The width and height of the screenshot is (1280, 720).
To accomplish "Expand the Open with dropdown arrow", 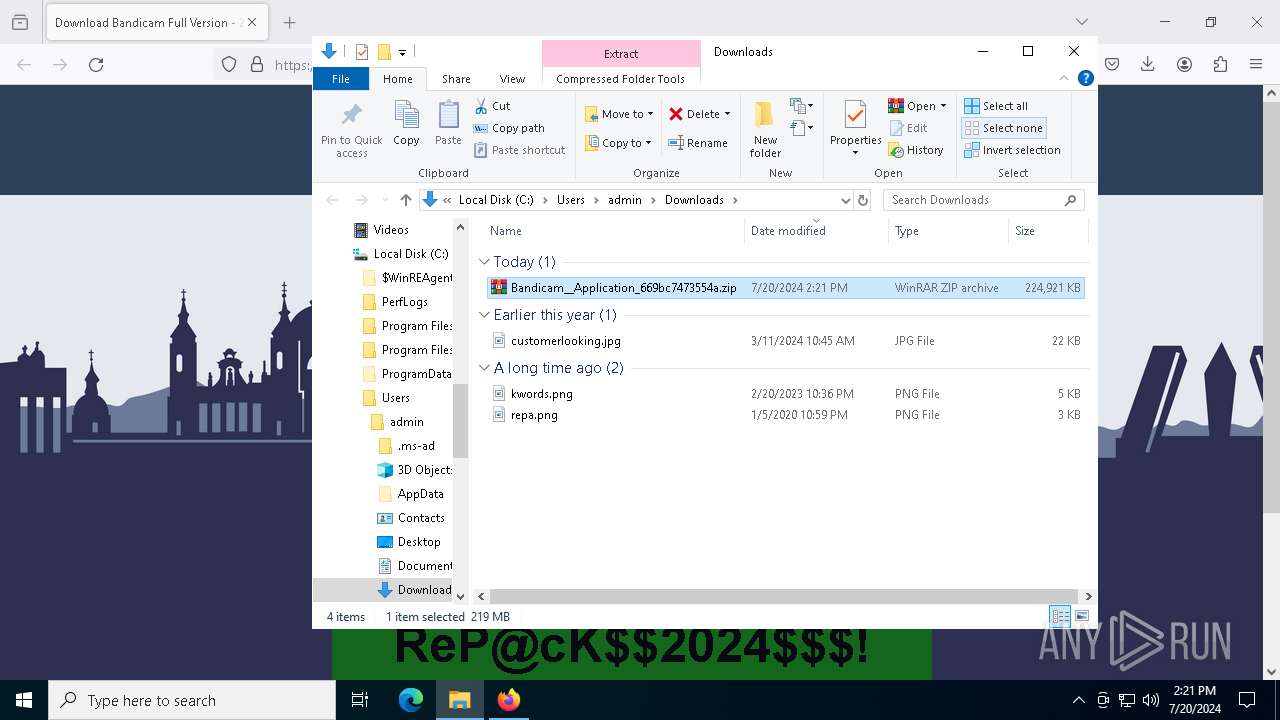I will pos(943,106).
